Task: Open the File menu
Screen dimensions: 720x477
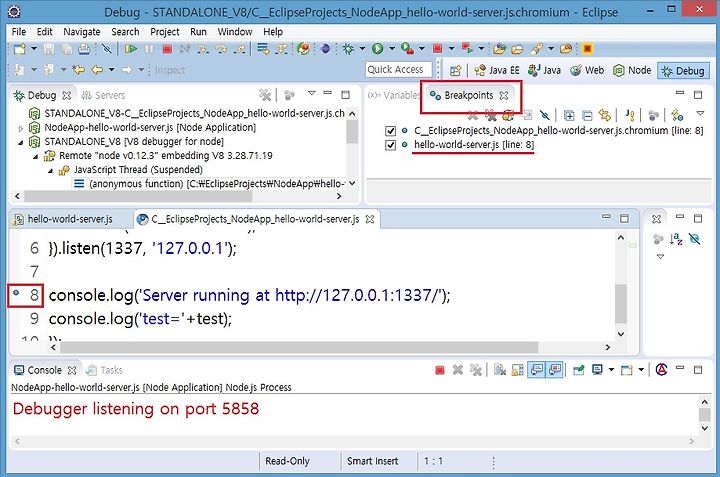Action: (19, 32)
